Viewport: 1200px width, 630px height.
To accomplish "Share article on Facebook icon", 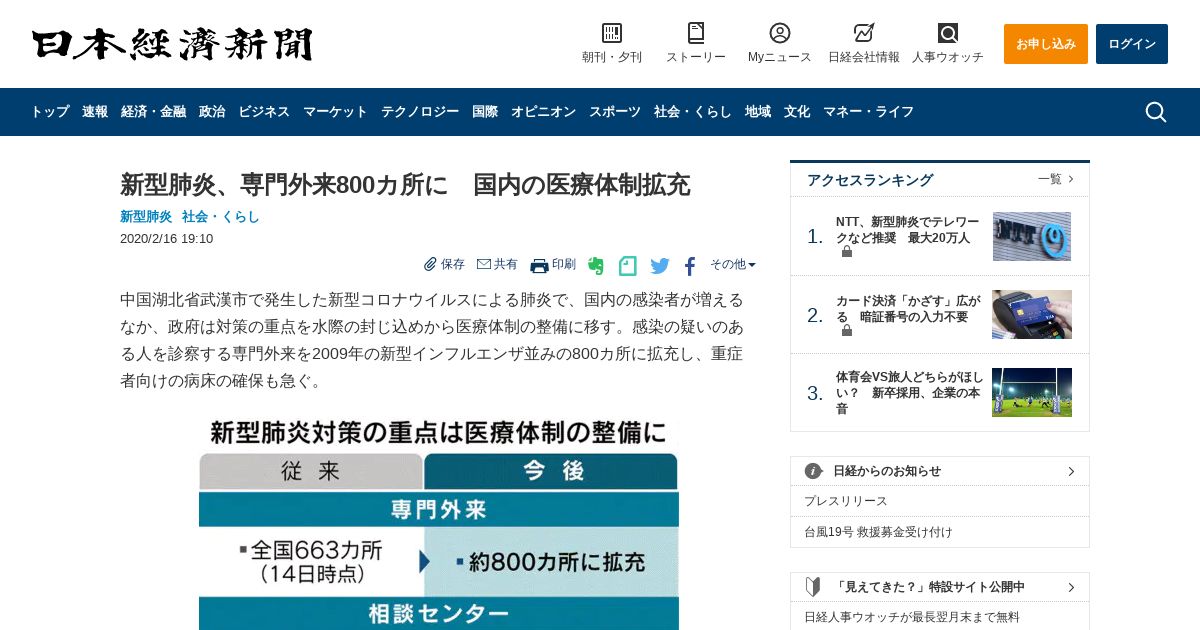I will point(690,266).
